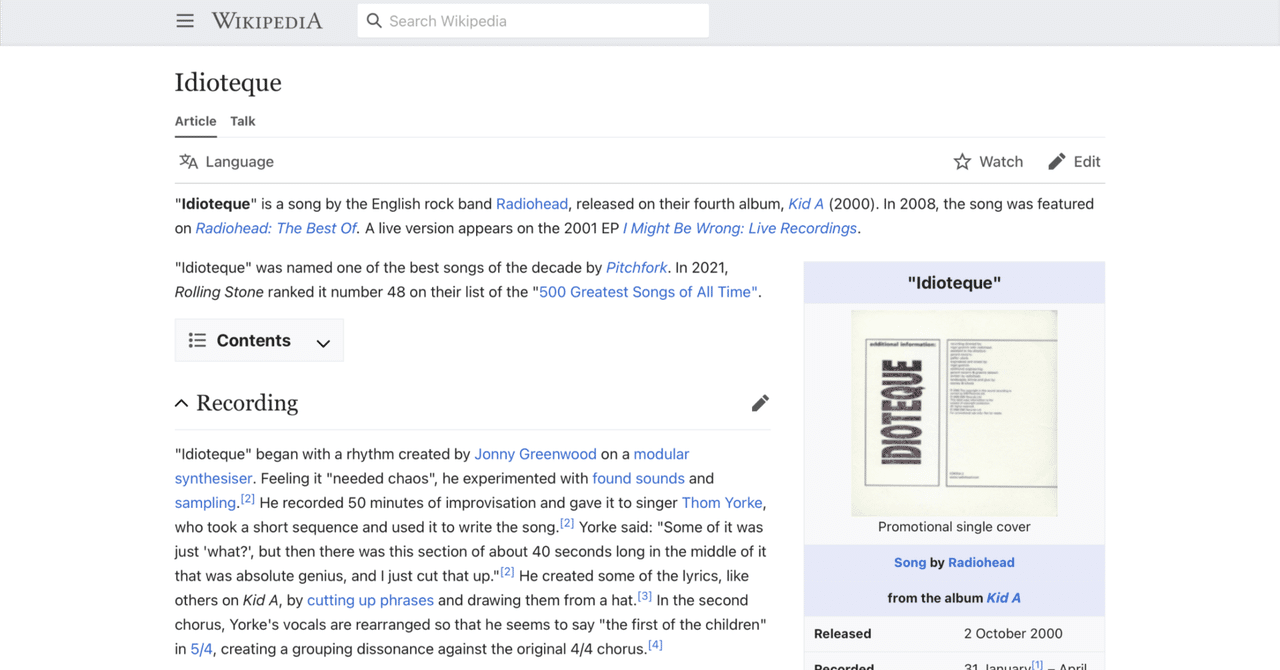Open the Language selector
Viewport: 1280px width, 670px height.
click(x=226, y=162)
